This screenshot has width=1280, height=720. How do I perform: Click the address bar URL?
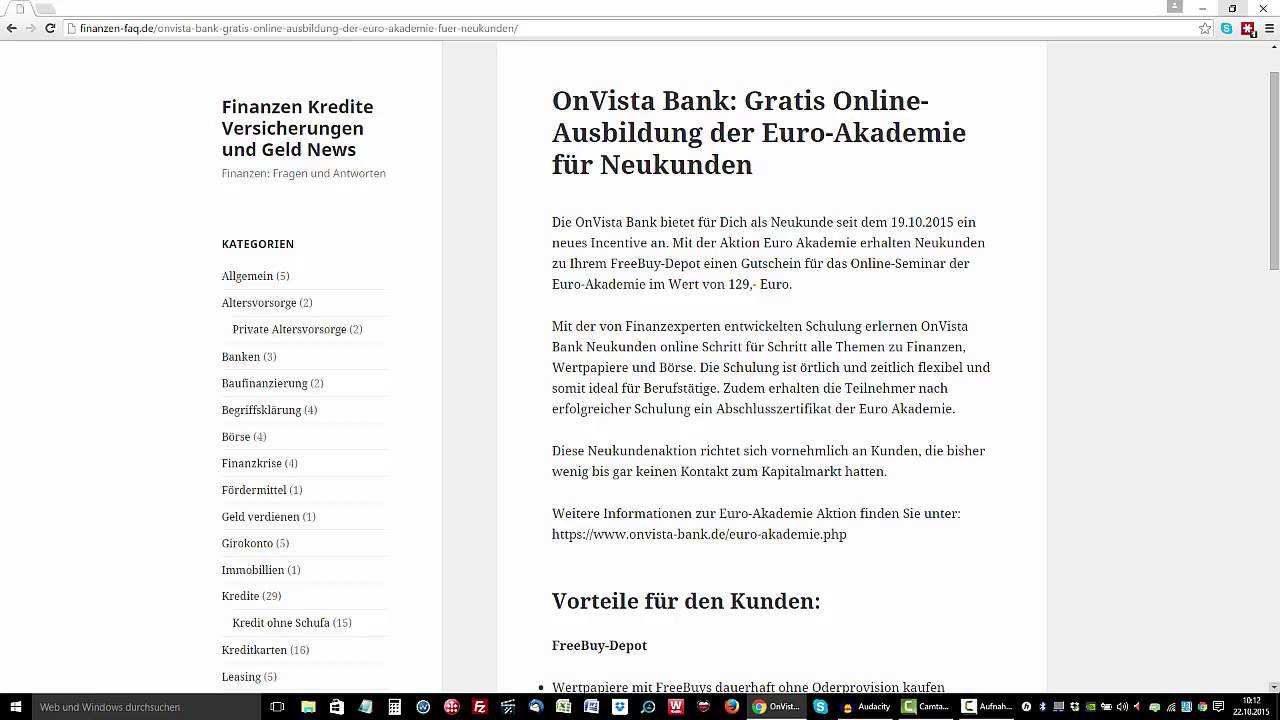click(x=298, y=28)
